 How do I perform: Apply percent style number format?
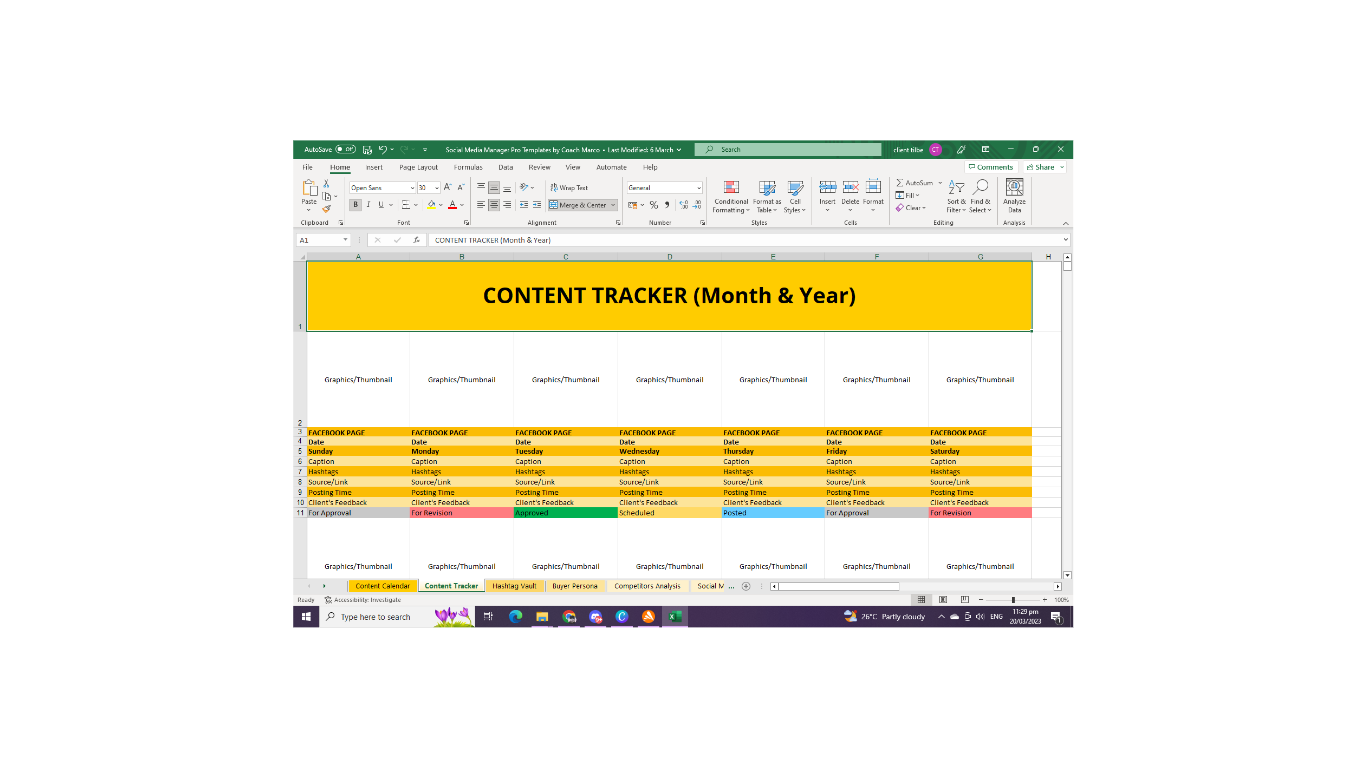coord(654,205)
